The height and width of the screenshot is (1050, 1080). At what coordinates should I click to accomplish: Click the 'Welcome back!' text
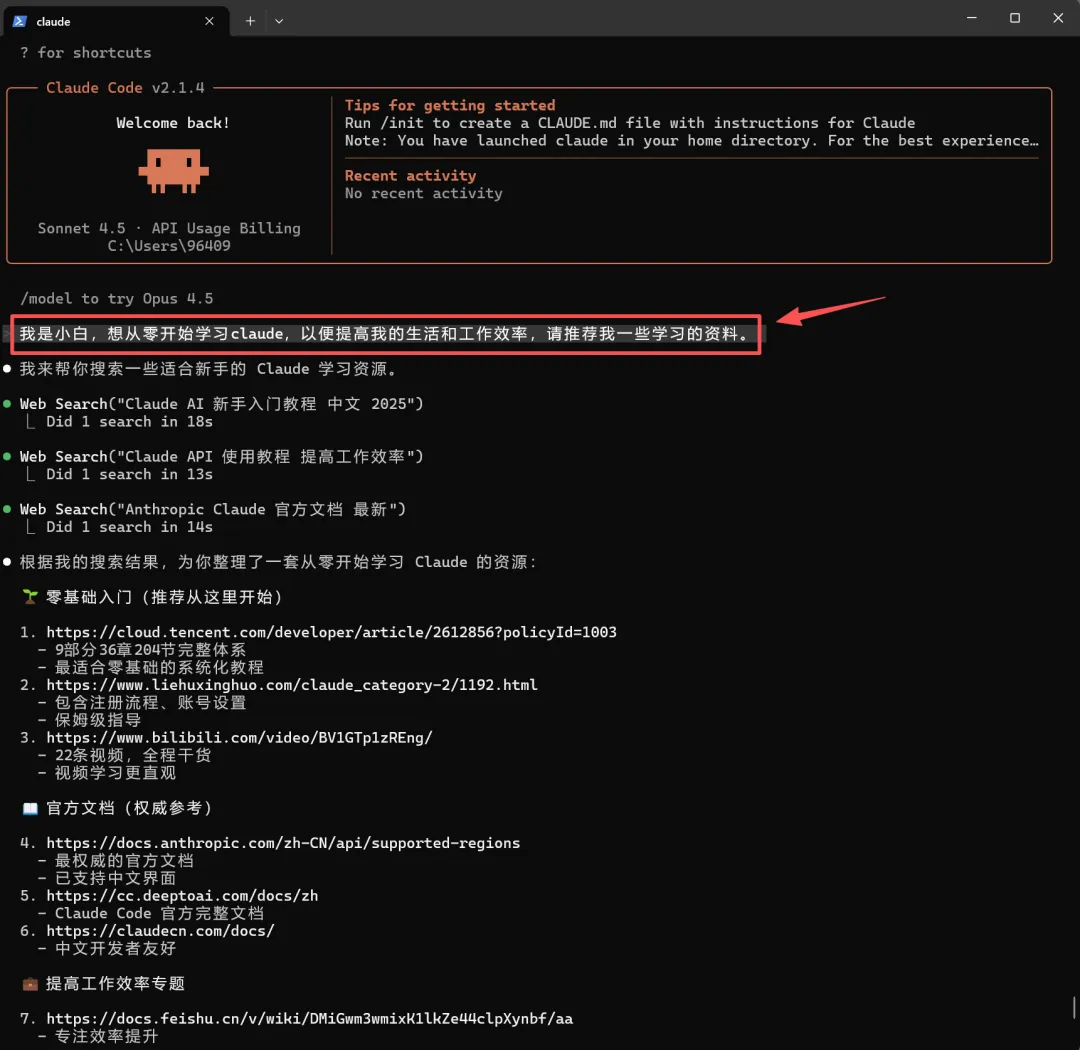(x=173, y=123)
